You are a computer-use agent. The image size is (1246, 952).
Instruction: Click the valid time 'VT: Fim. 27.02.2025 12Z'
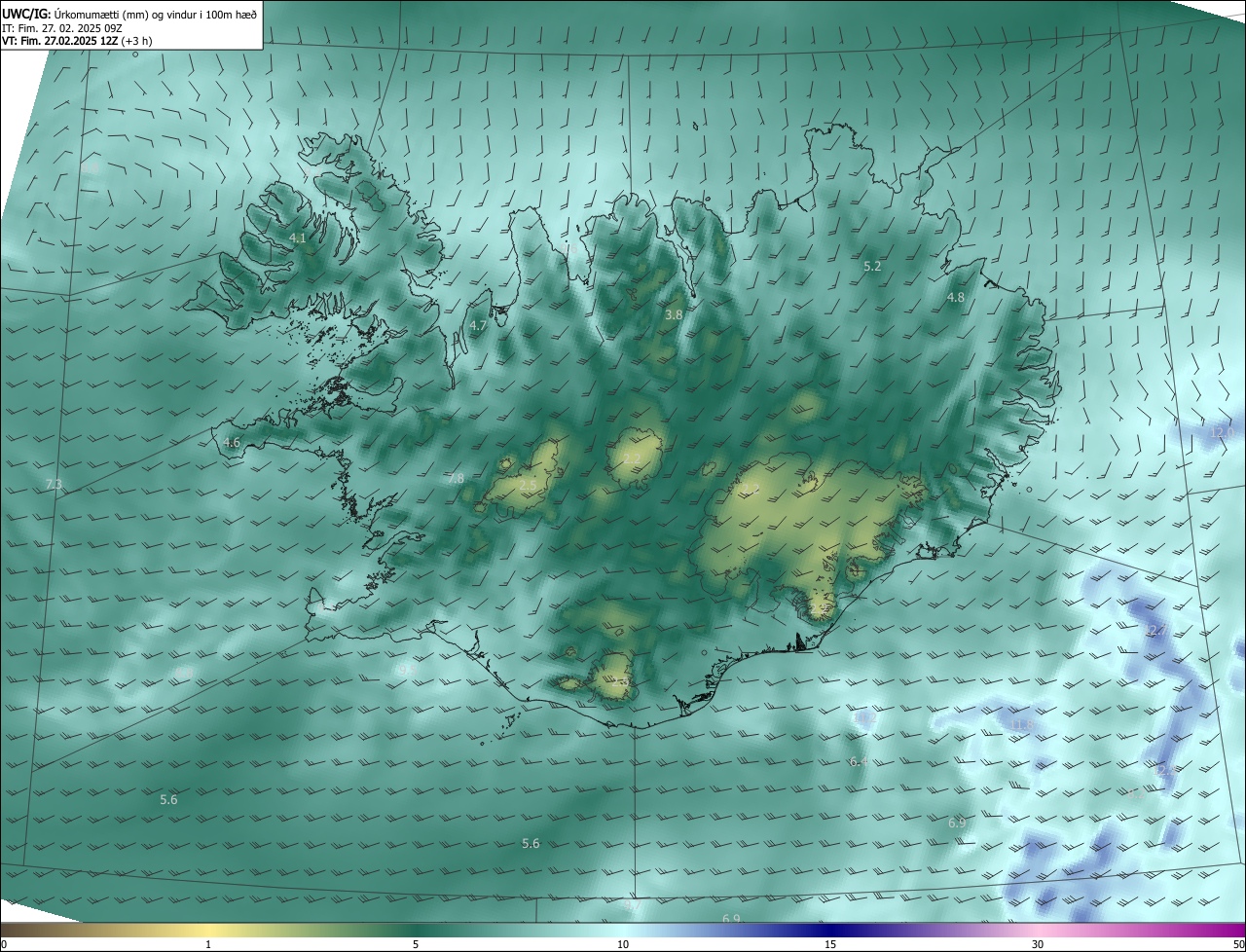click(59, 41)
